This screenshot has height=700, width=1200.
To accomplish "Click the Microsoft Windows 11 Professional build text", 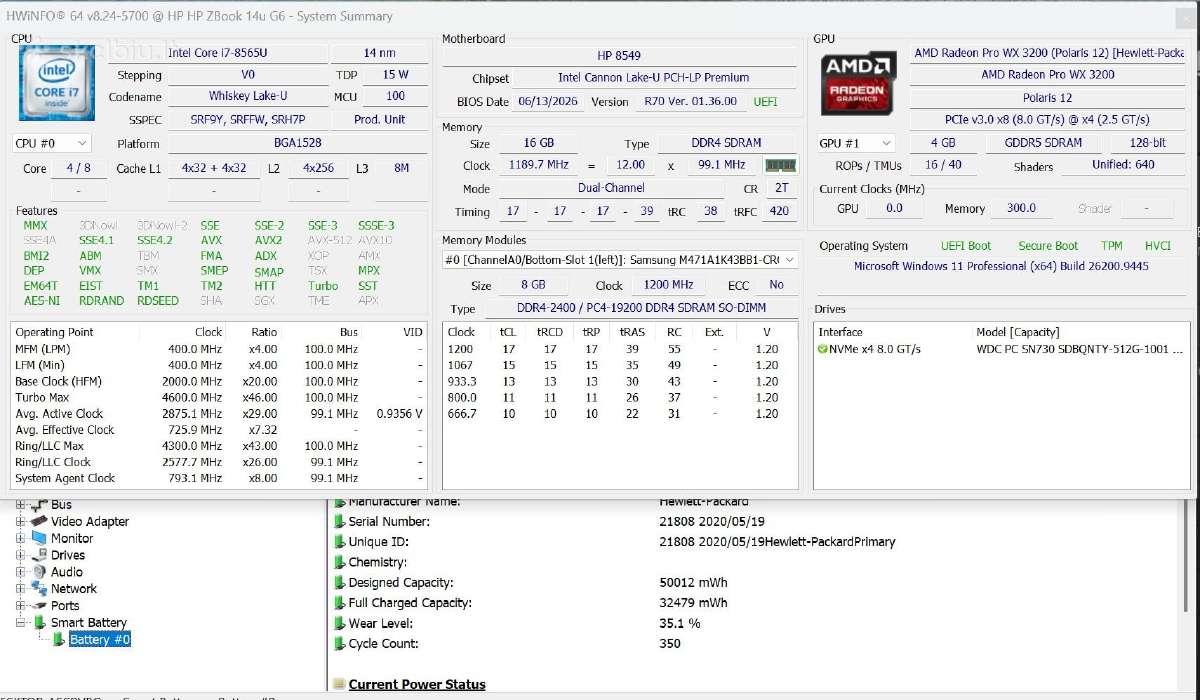I will click(1001, 266).
